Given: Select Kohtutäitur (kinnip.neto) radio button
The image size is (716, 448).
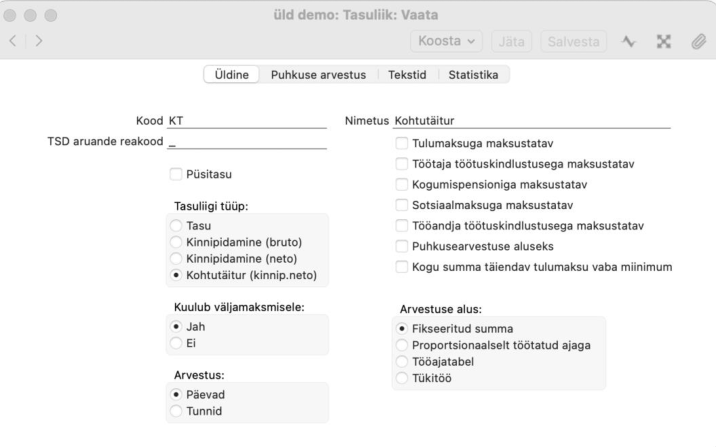Looking at the screenshot, I should 176,275.
